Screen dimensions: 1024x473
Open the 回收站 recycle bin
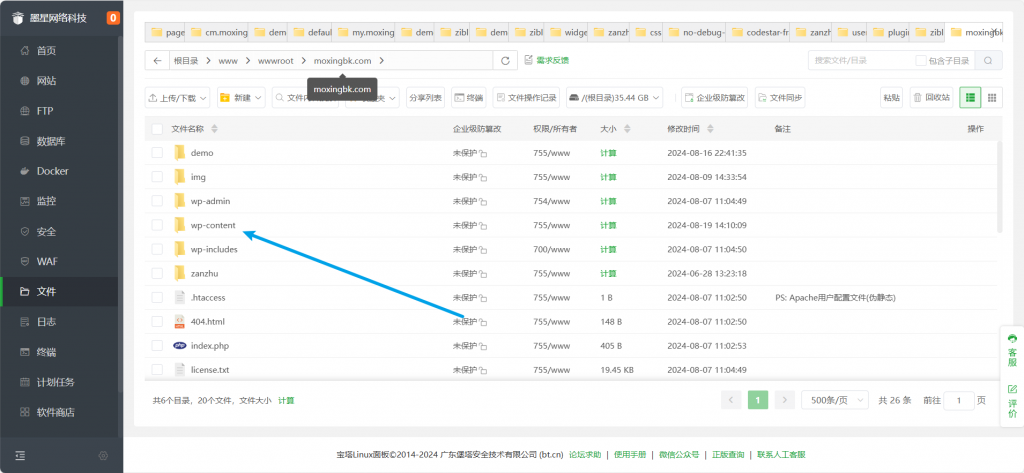click(931, 98)
